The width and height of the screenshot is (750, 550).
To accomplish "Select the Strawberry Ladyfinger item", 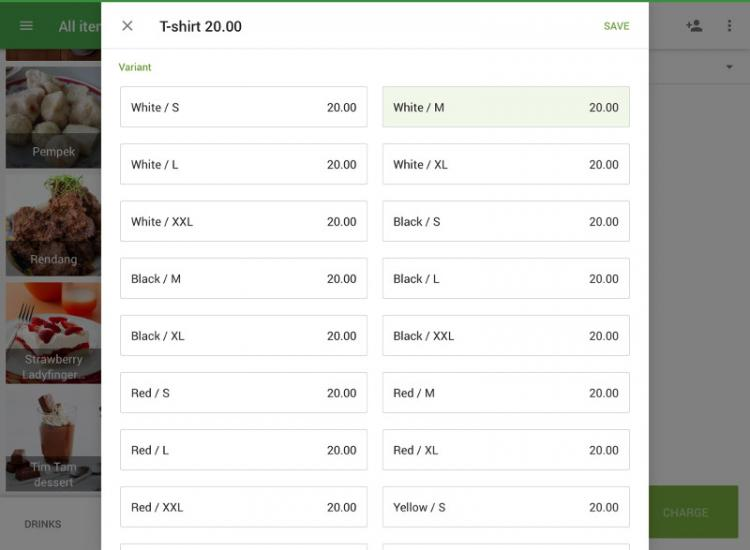I will pyautogui.click(x=53, y=333).
